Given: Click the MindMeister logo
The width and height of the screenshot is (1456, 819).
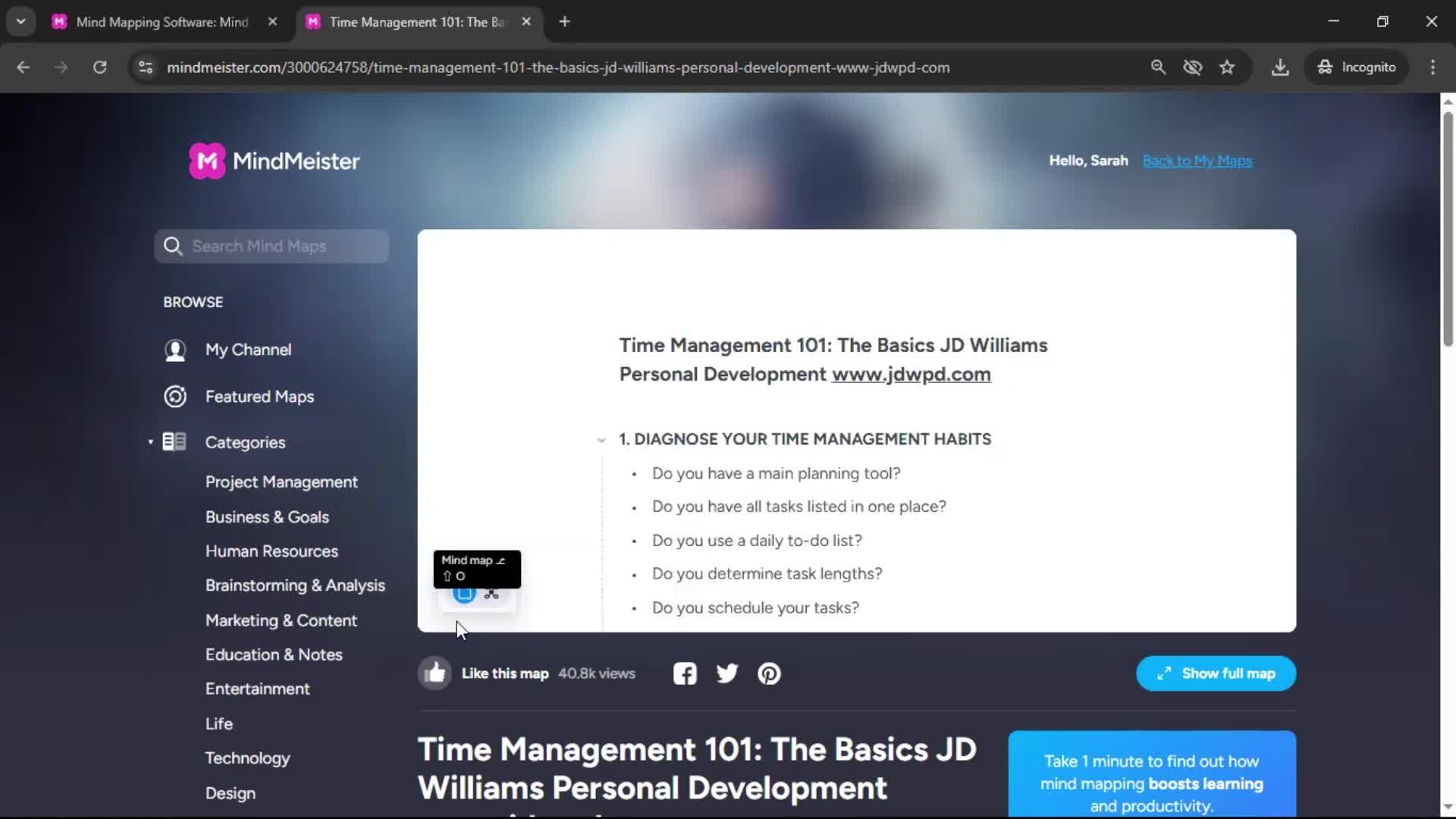Looking at the screenshot, I should [x=274, y=161].
